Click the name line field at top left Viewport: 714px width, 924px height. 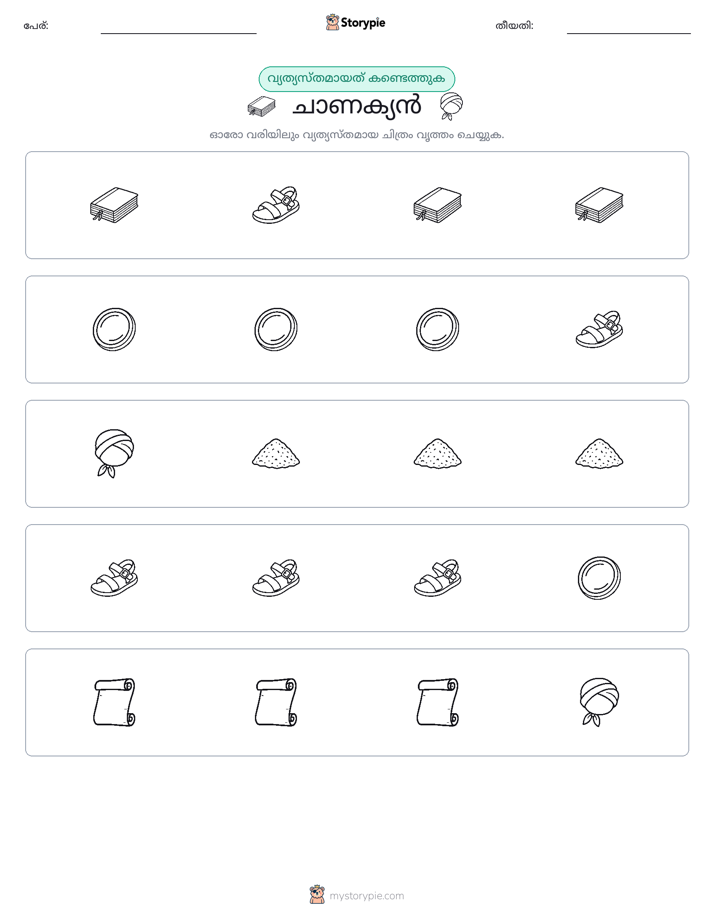pyautogui.click(x=178, y=27)
